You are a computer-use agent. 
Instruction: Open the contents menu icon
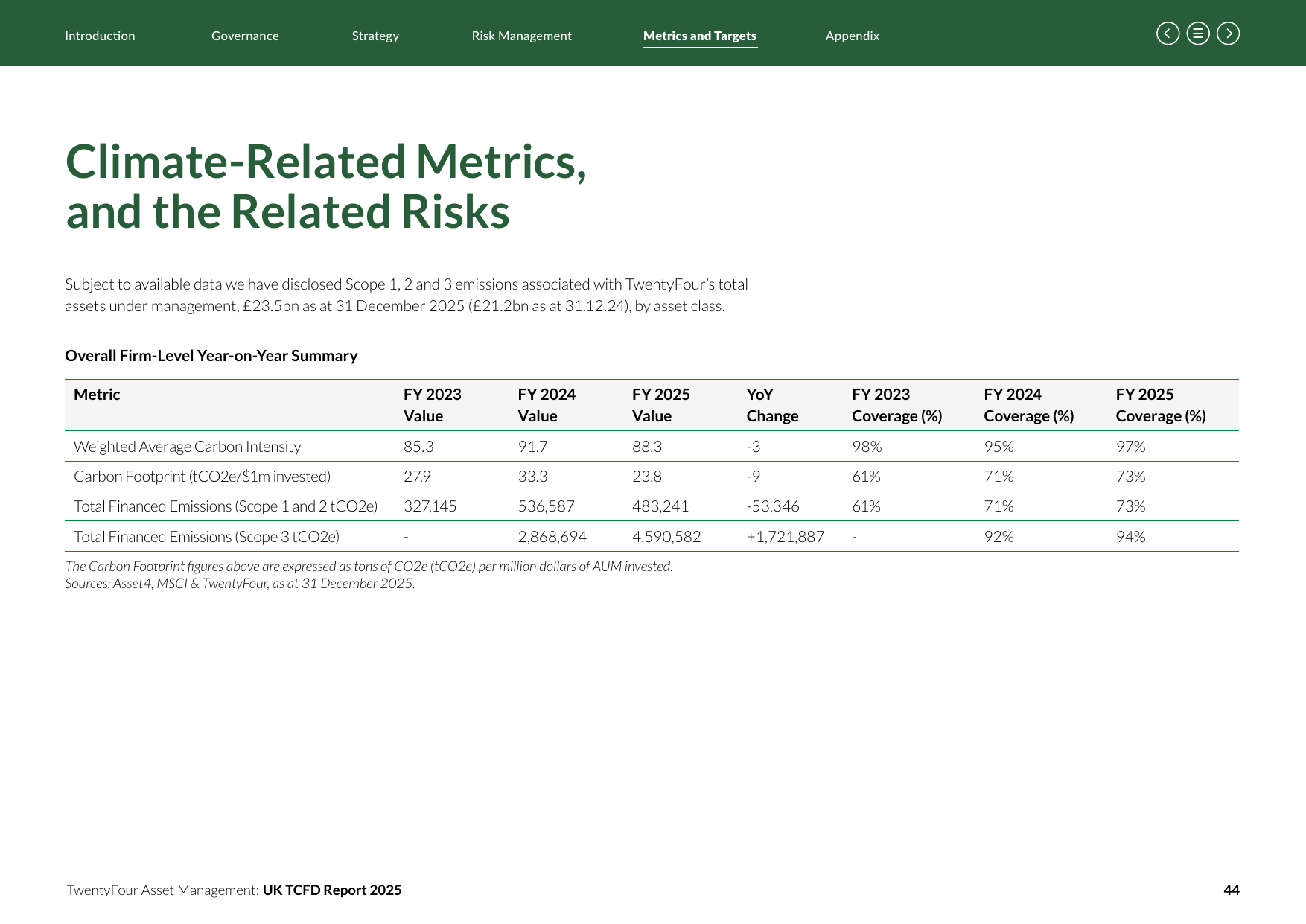[1198, 34]
